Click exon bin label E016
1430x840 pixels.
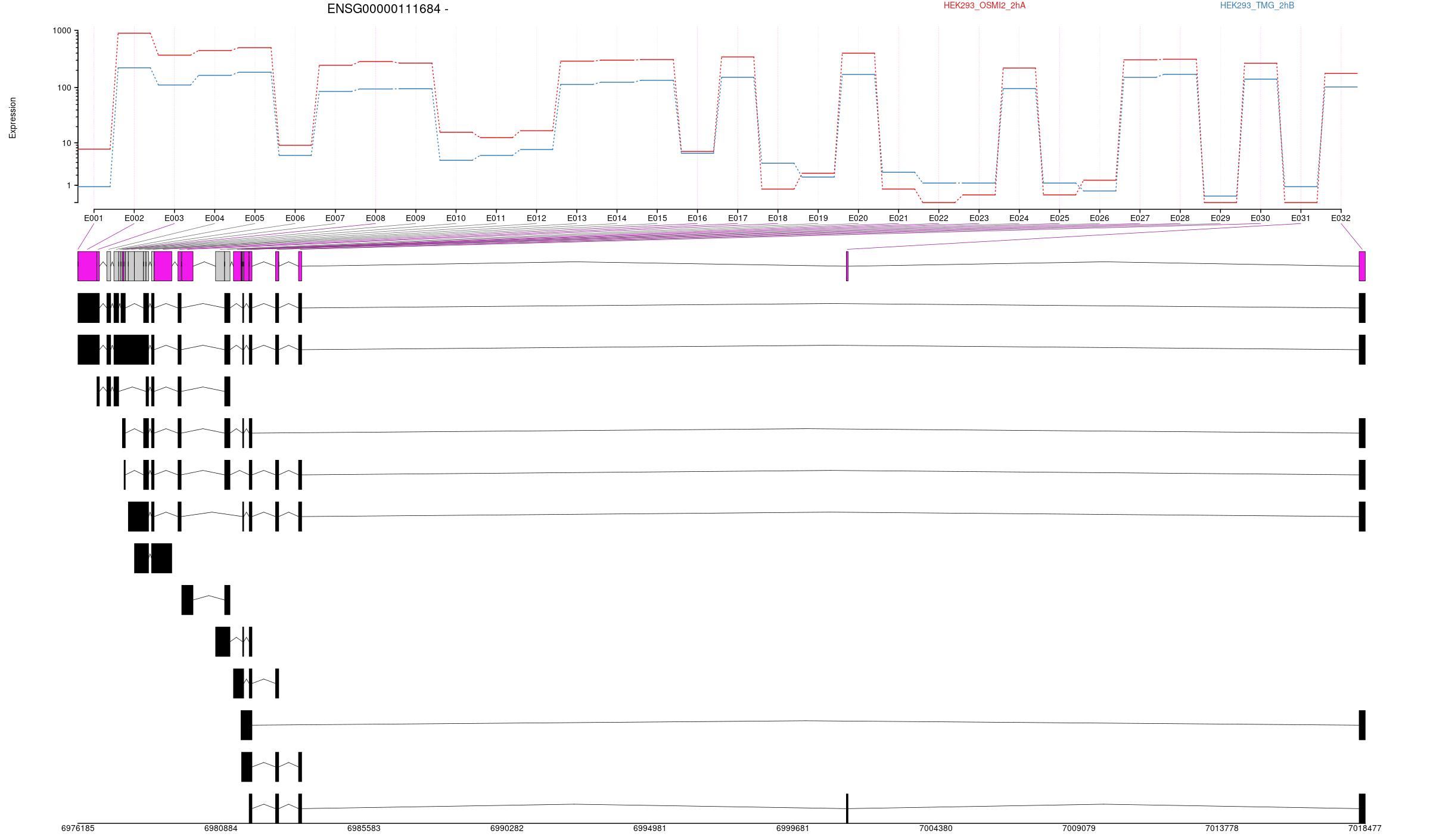point(697,218)
